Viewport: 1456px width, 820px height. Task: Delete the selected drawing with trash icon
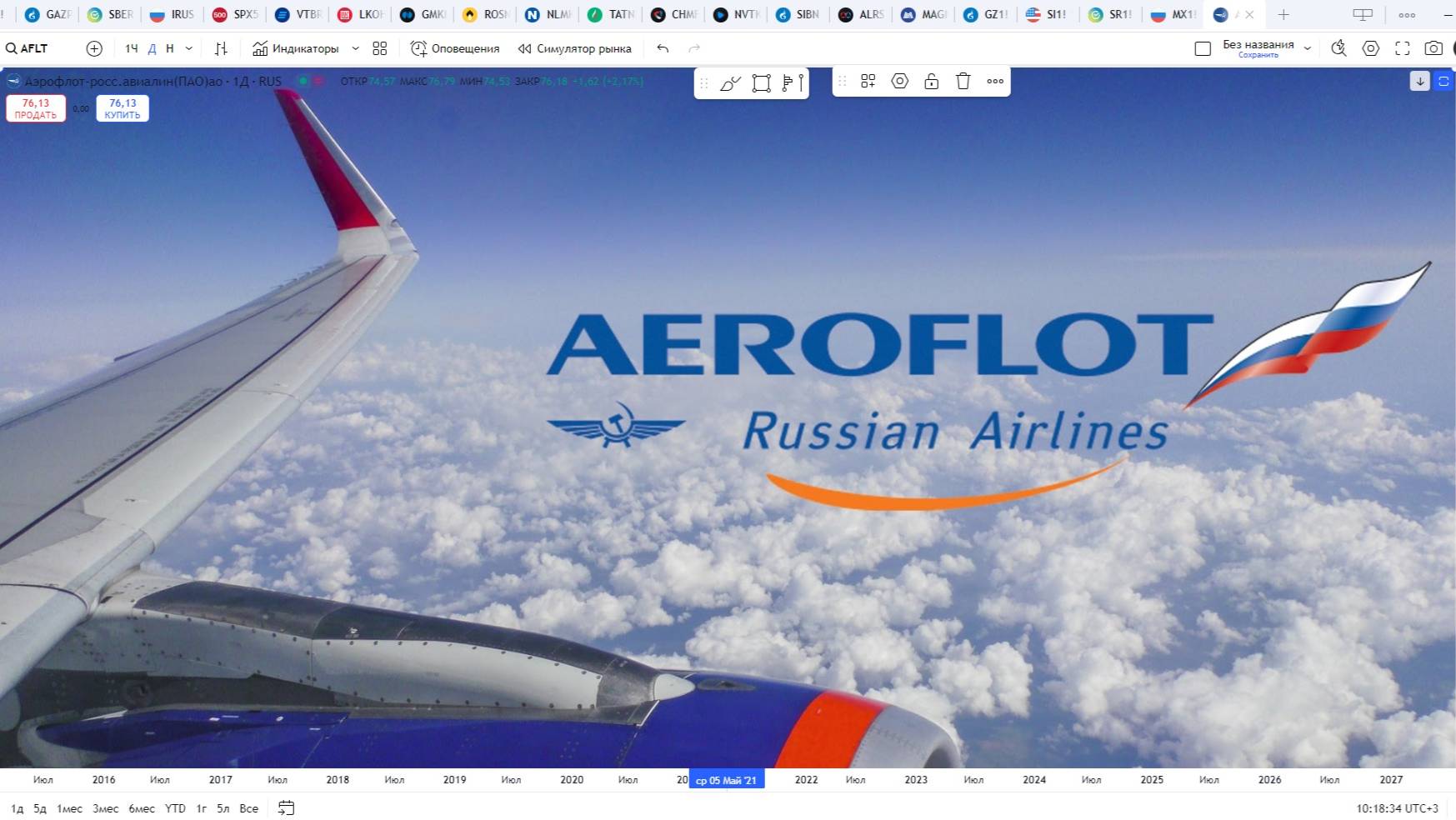[x=963, y=81]
